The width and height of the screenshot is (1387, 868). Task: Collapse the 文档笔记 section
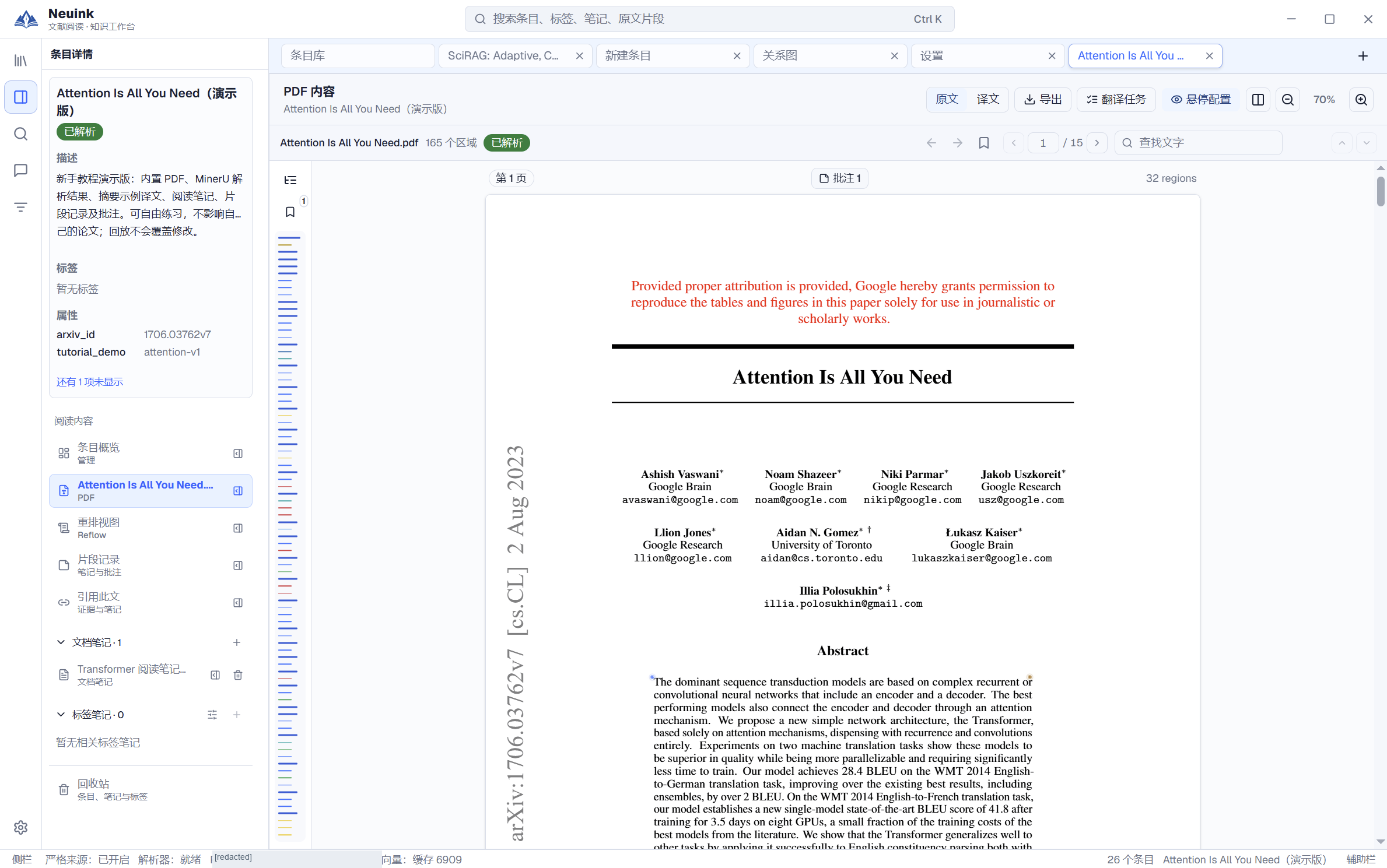[61, 642]
